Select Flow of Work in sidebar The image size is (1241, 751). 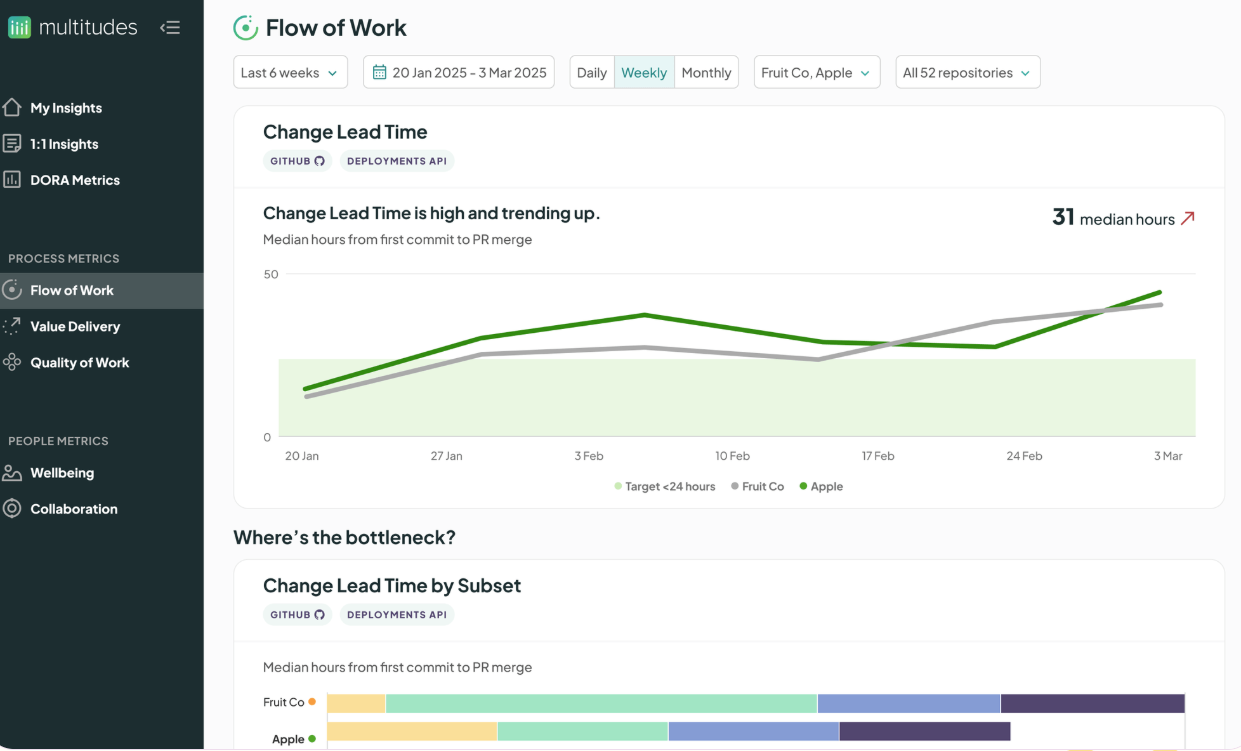coord(101,290)
